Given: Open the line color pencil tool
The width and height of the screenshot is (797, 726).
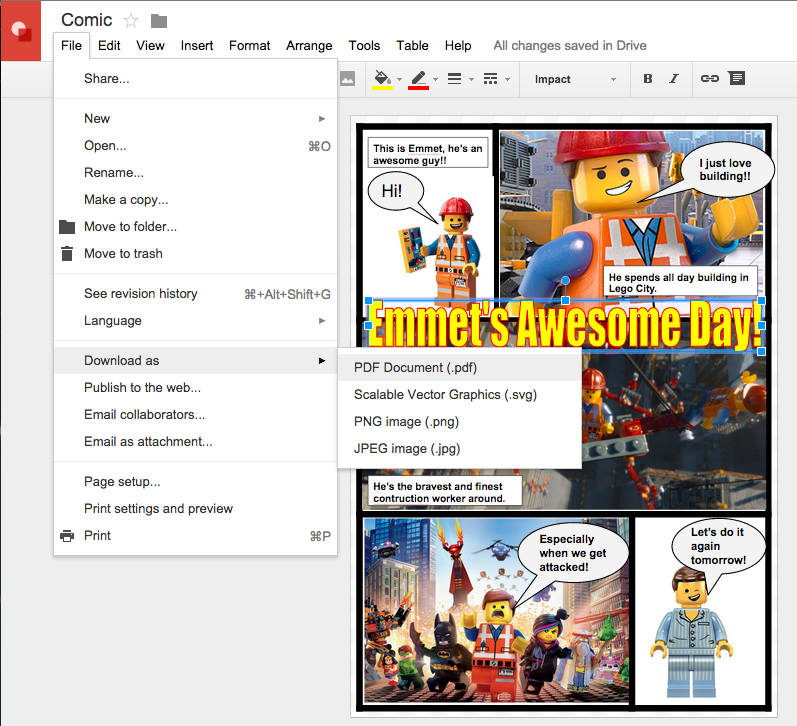Looking at the screenshot, I should 418,78.
